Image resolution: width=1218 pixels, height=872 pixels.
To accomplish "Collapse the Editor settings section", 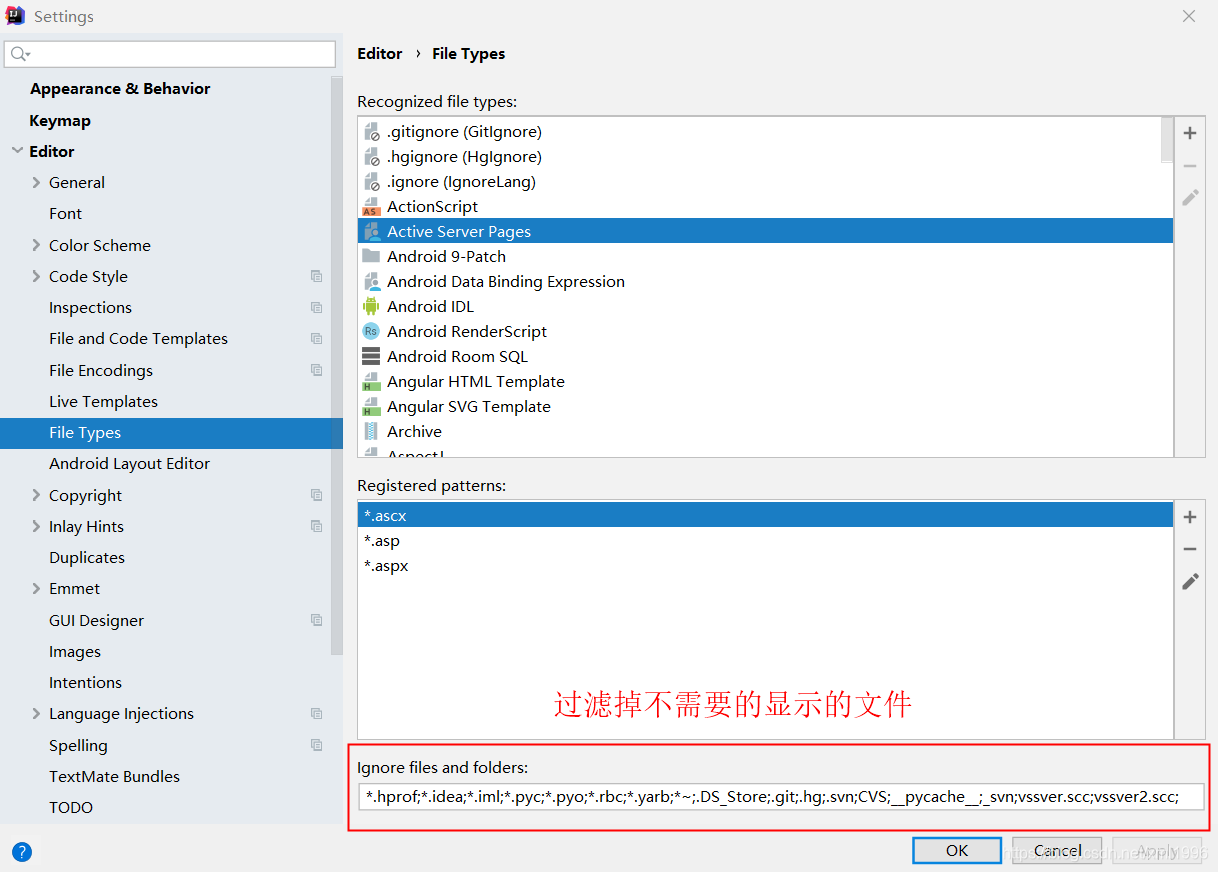I will tap(16, 151).
